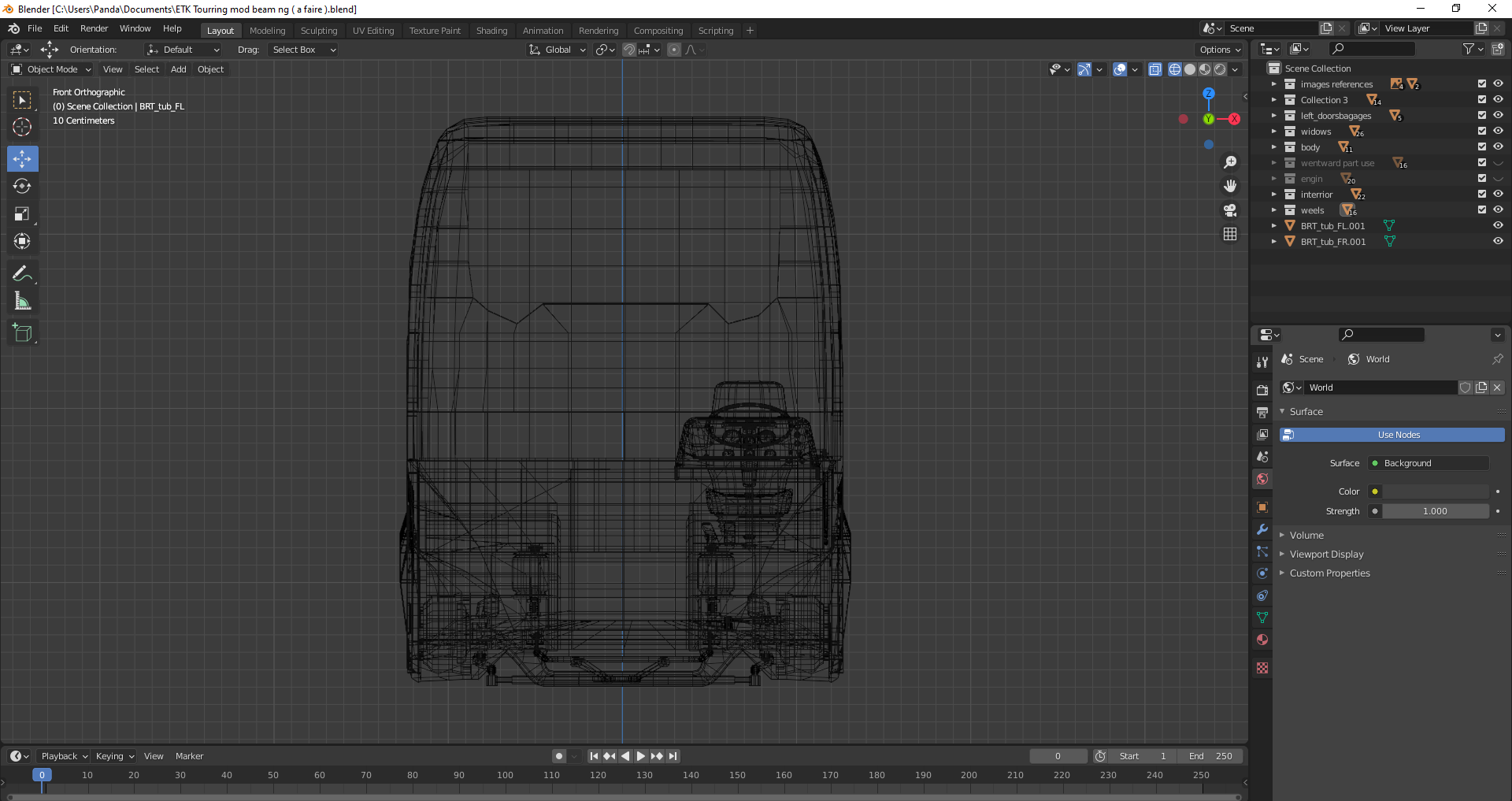The image size is (1512, 801).
Task: Hide the body collection via eye icon
Action: 1498,146
